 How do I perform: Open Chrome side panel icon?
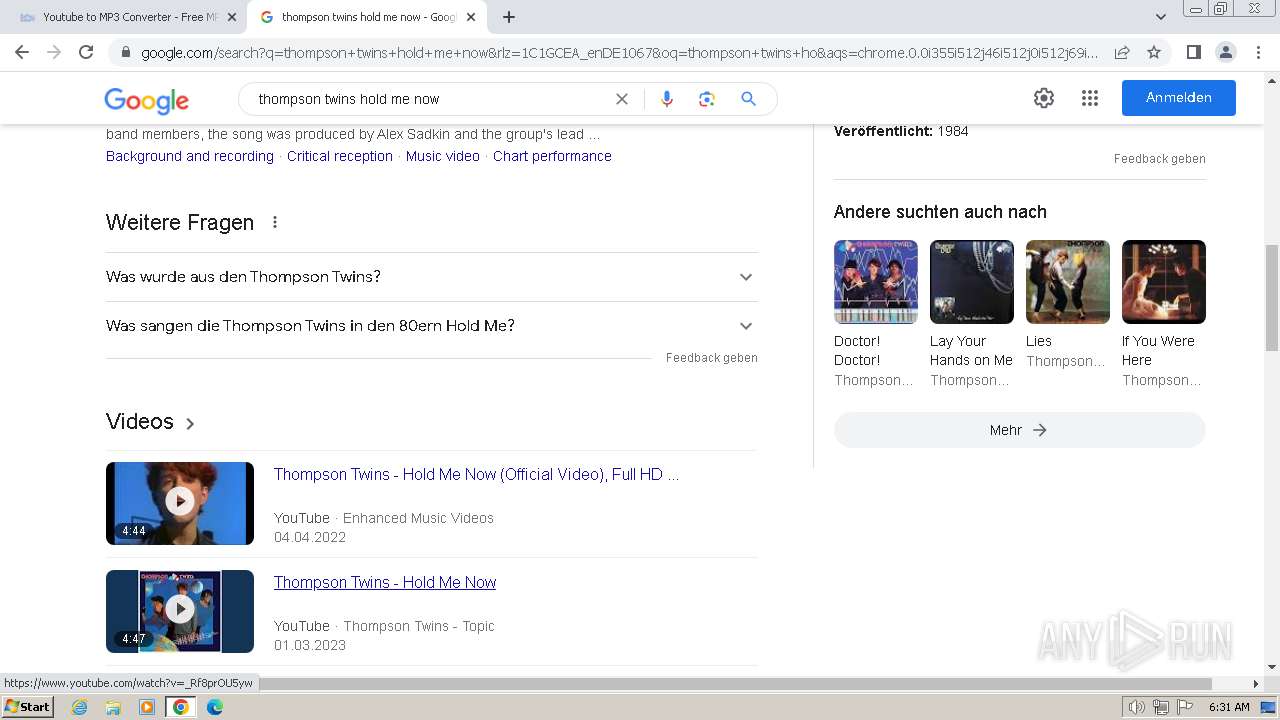(1193, 52)
